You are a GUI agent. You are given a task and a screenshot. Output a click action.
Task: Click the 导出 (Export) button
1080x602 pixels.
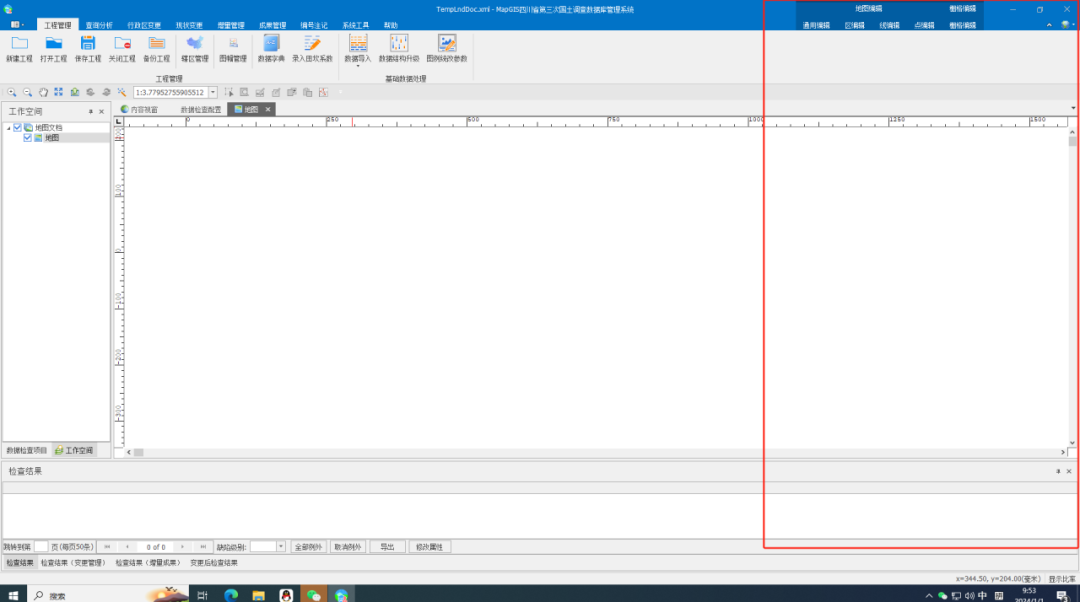[x=387, y=547]
